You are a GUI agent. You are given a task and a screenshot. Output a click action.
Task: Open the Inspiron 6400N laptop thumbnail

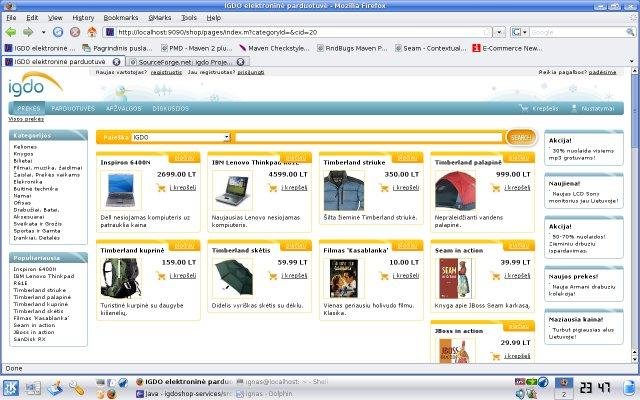(x=121, y=190)
